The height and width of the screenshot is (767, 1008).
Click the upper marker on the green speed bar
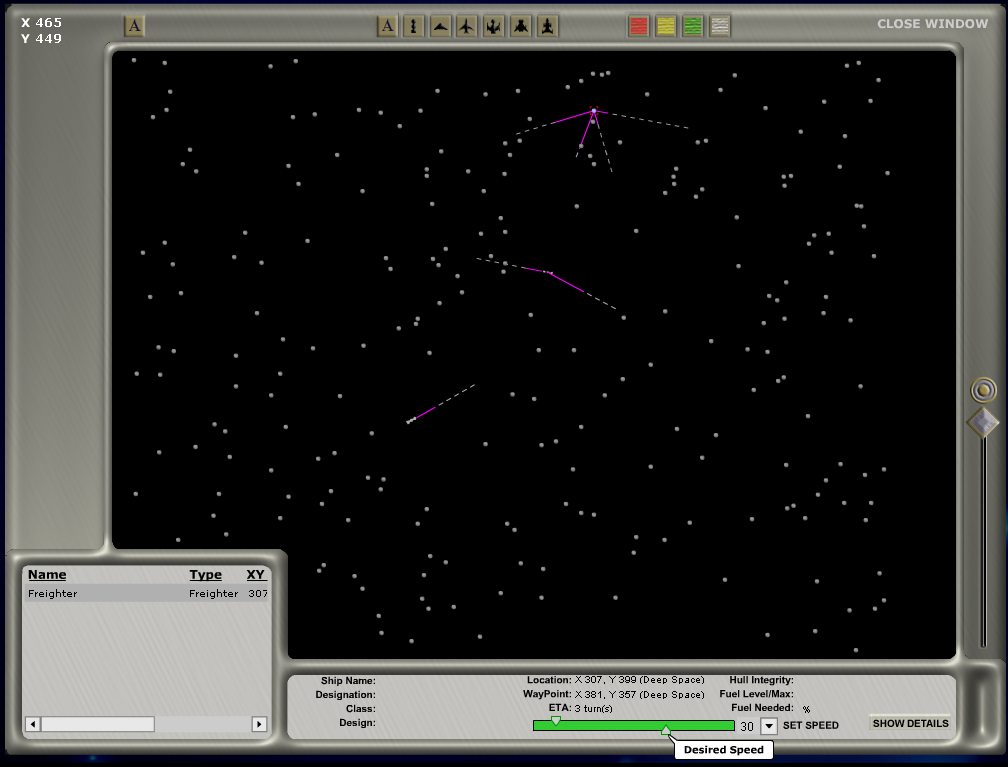click(555, 721)
